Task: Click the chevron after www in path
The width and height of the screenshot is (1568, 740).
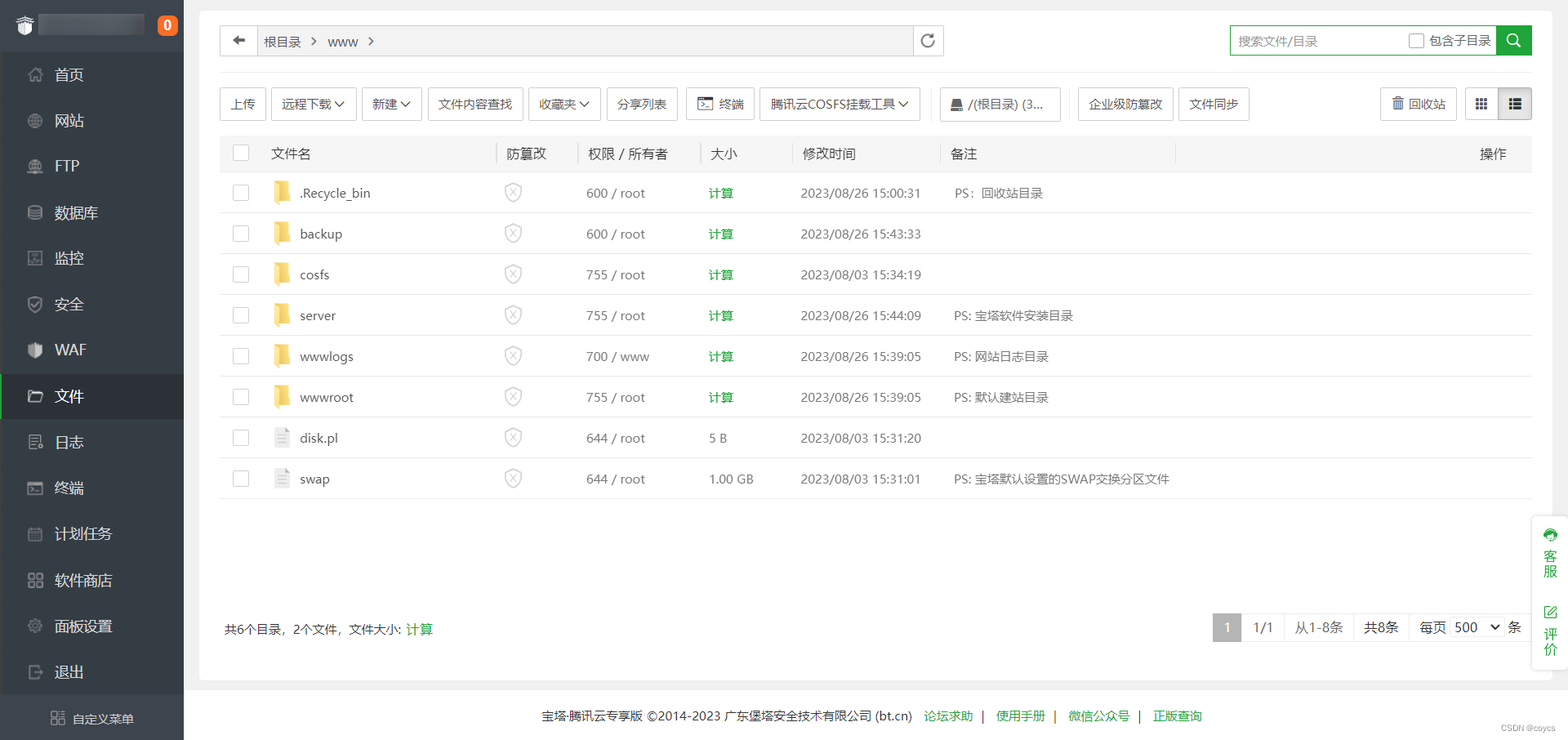Action: (371, 41)
